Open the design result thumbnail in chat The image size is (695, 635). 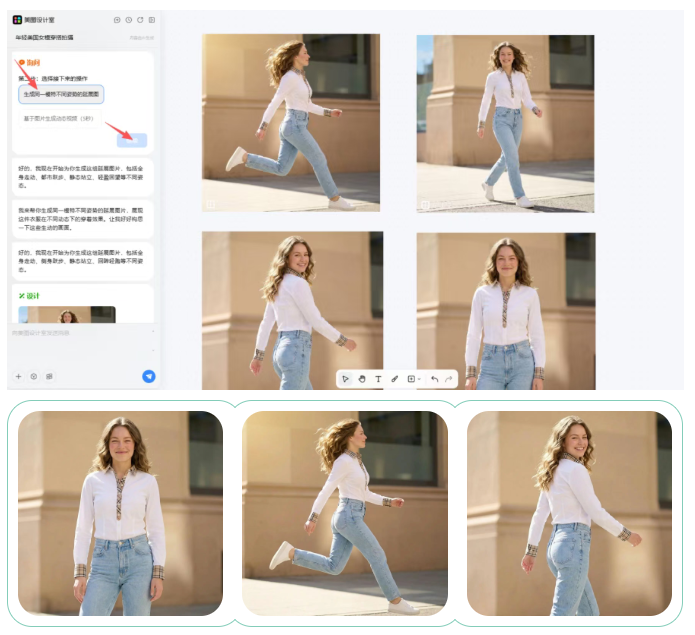pos(66,315)
